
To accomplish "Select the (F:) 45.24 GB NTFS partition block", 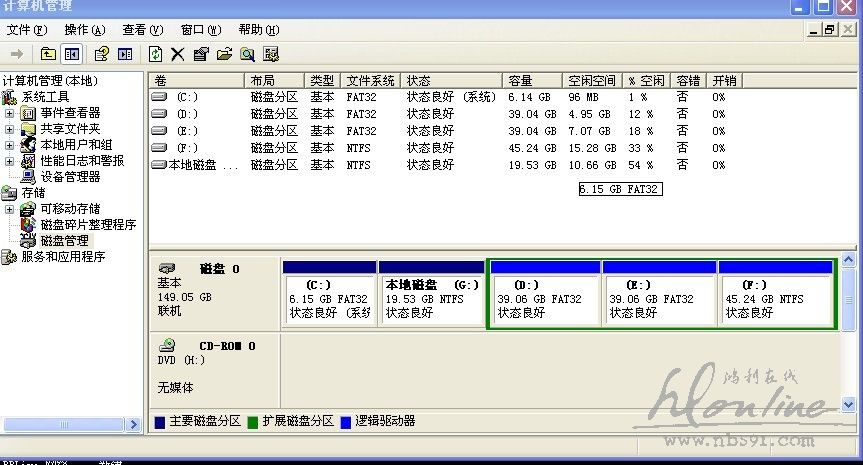I will [775, 299].
